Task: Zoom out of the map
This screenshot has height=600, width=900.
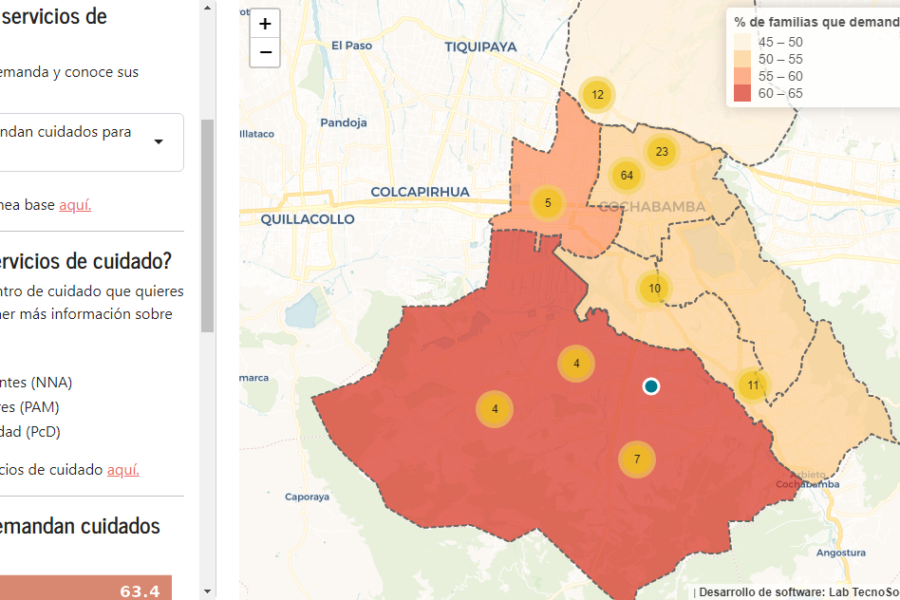Action: click(265, 53)
